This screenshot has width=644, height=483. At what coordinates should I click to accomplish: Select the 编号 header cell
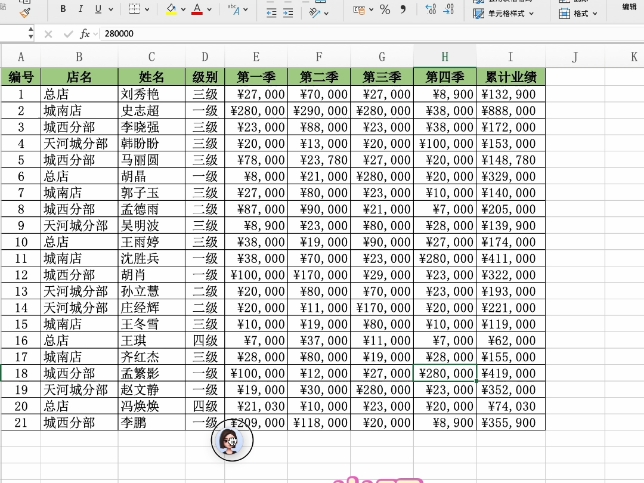click(x=21, y=77)
